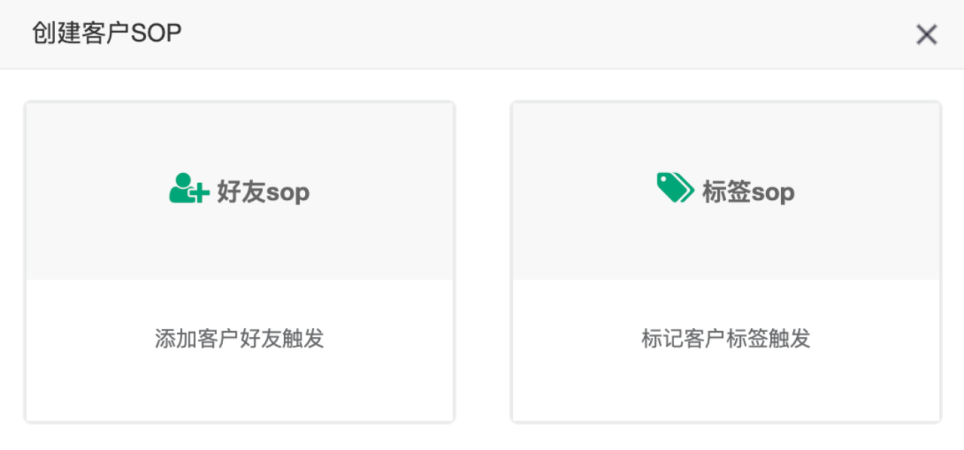Choose the friend SOP card's gray header area
This screenshot has height=450, width=964.
(240, 191)
